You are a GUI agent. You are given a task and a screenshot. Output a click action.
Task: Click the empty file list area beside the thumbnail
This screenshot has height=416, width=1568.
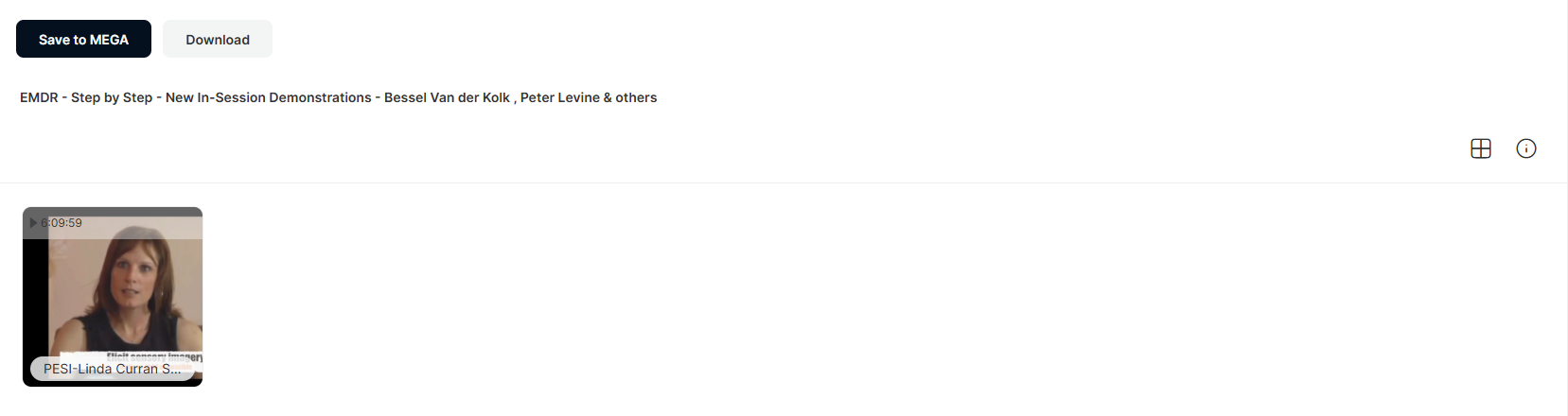pos(852,298)
